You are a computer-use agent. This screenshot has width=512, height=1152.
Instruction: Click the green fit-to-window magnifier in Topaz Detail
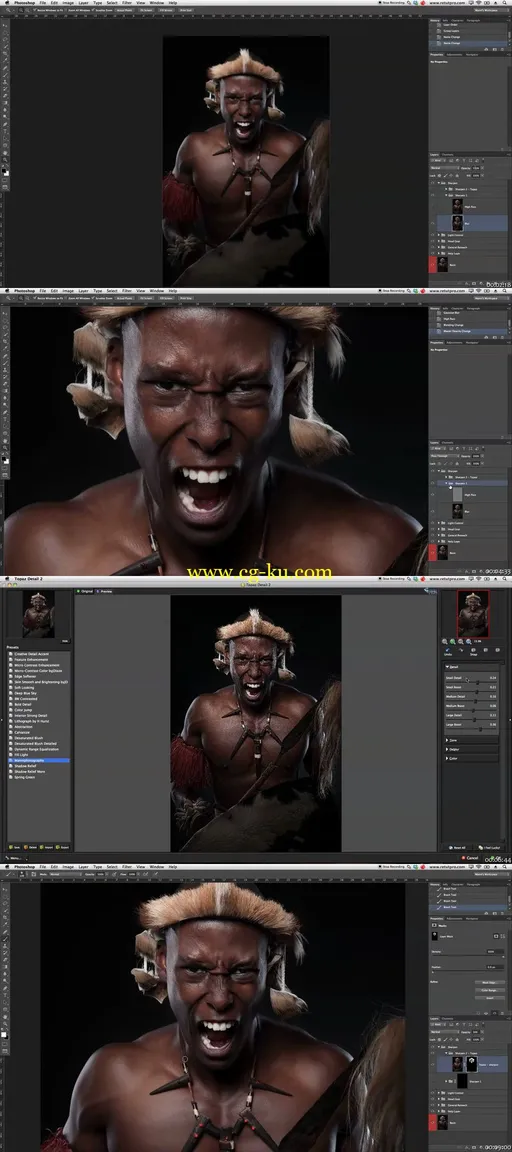coord(452,641)
